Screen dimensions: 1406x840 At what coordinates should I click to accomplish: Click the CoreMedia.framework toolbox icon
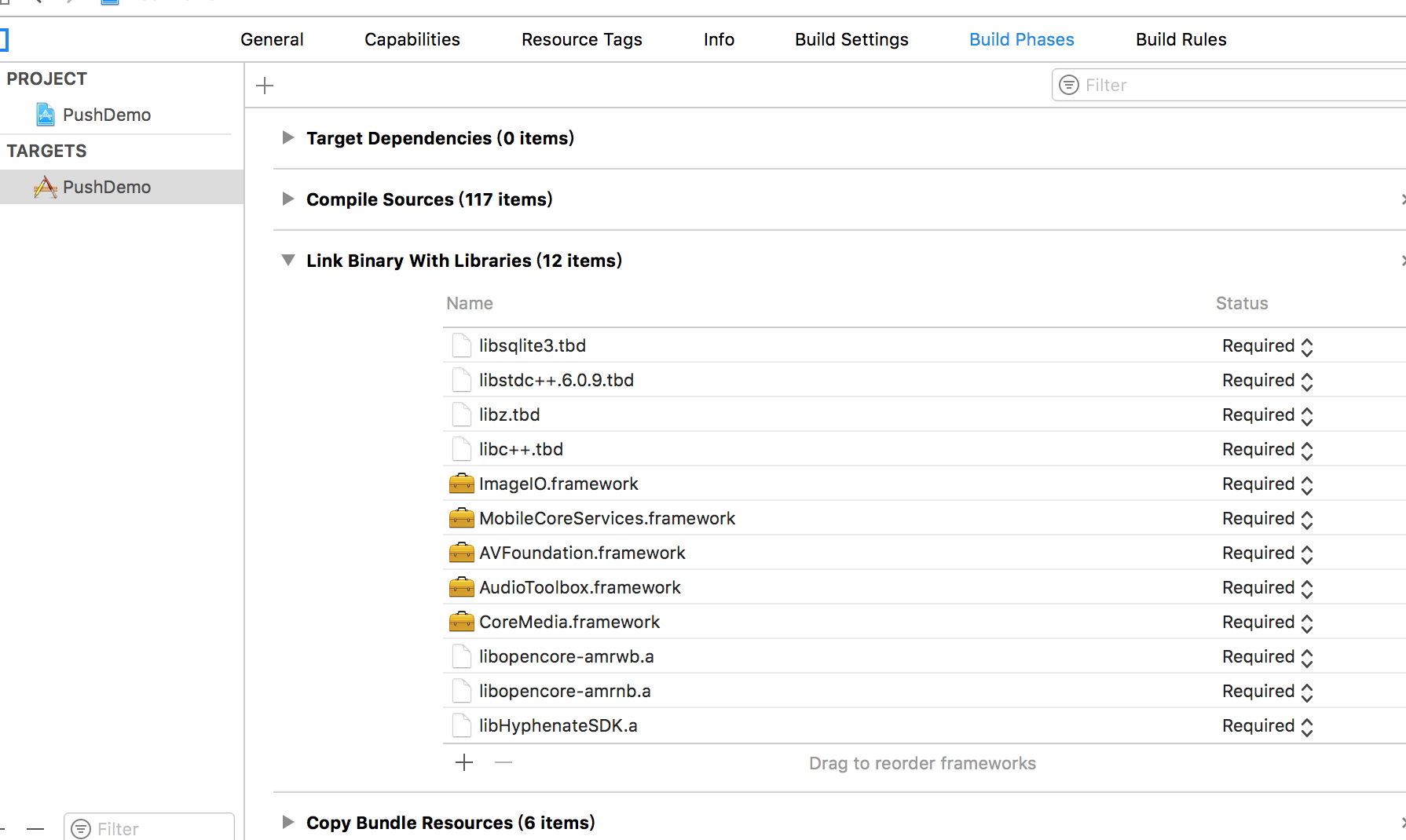pos(461,622)
